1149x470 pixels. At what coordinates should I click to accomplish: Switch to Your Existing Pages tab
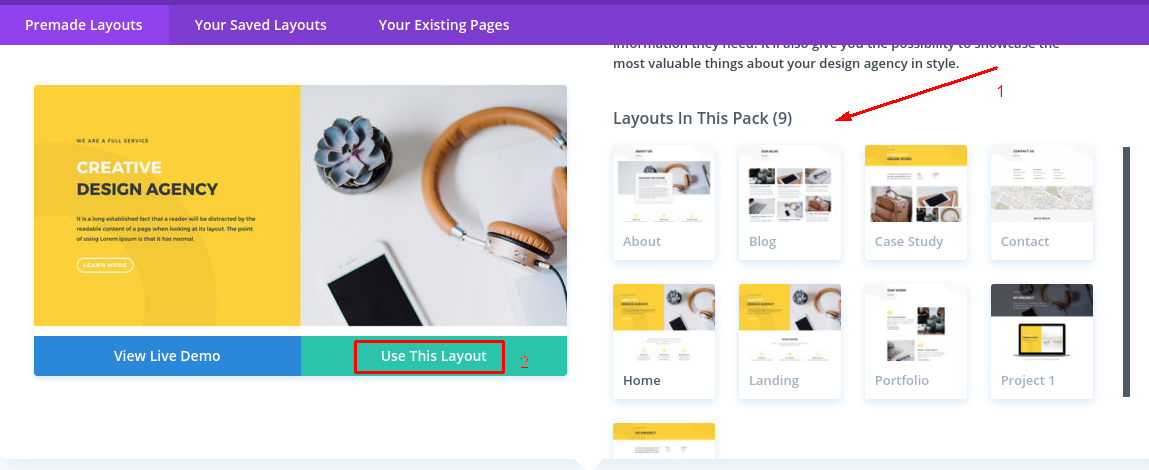(443, 25)
